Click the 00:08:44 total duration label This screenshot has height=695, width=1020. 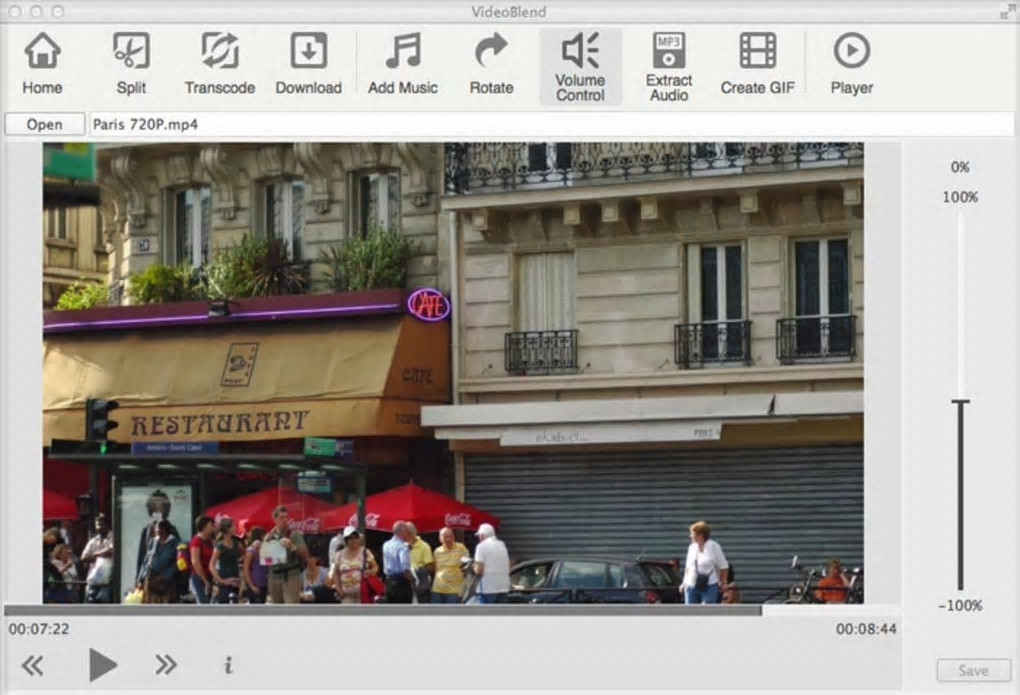866,629
